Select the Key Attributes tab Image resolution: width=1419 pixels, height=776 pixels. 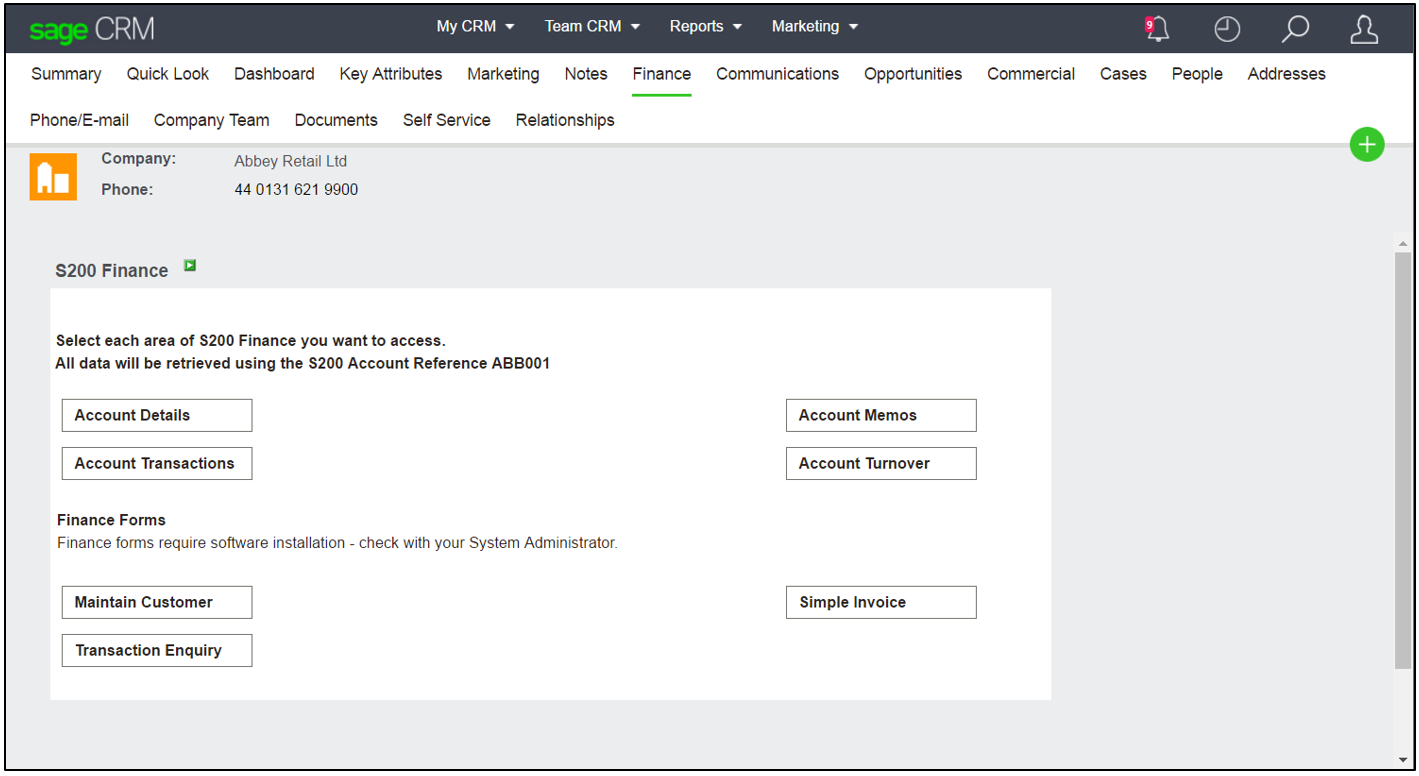coord(391,74)
